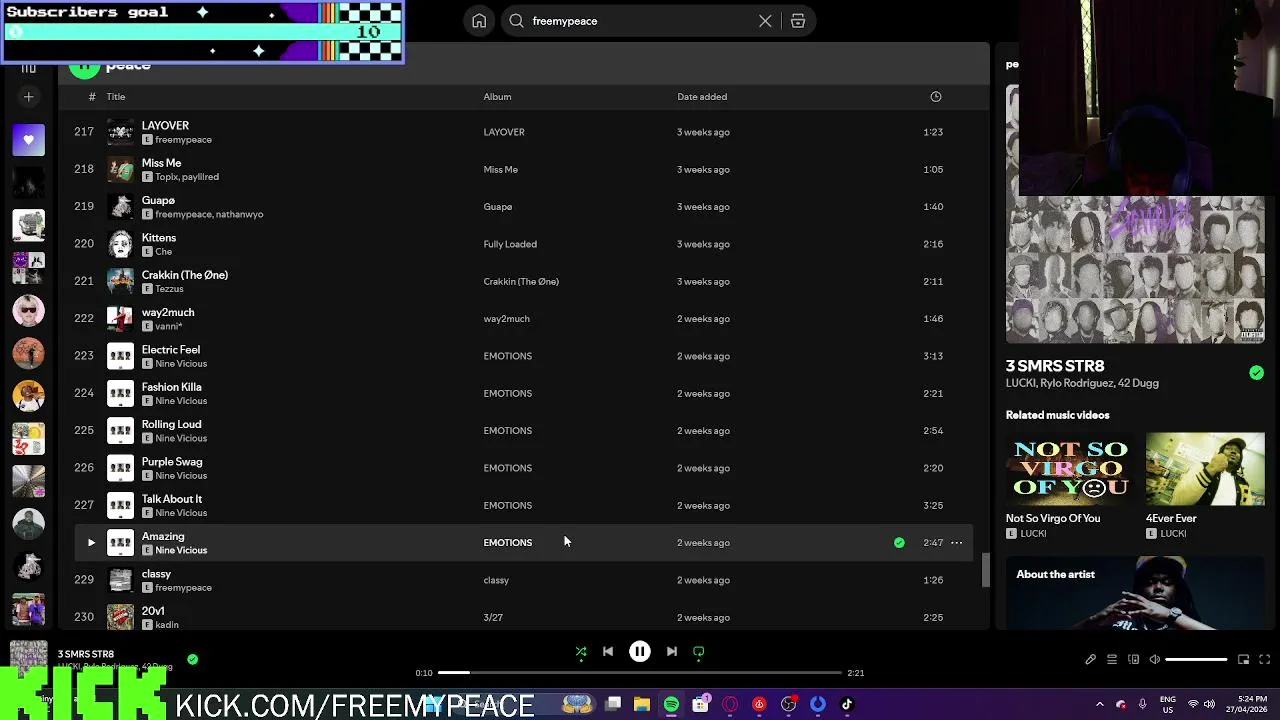Show hidden tray icons chevron
Screen dimensions: 1280x720
pos(1100,704)
